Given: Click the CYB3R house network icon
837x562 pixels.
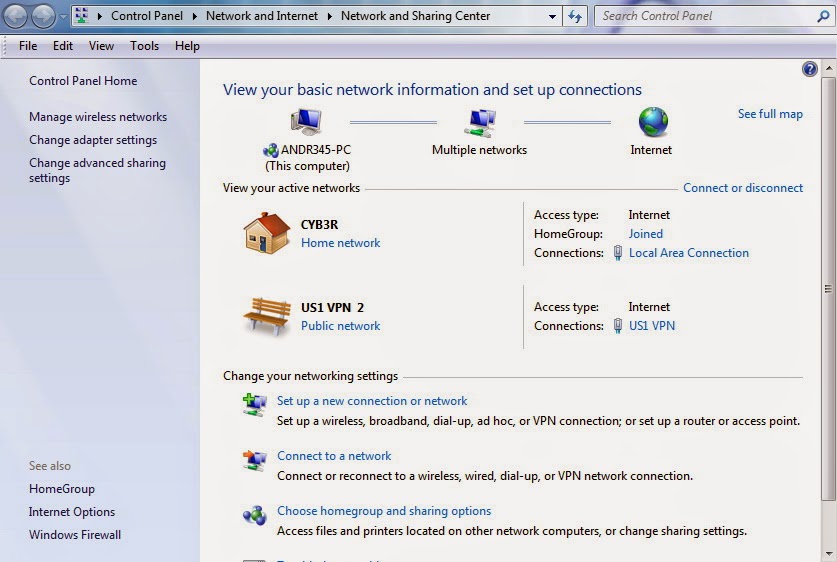Looking at the screenshot, I should (266, 233).
